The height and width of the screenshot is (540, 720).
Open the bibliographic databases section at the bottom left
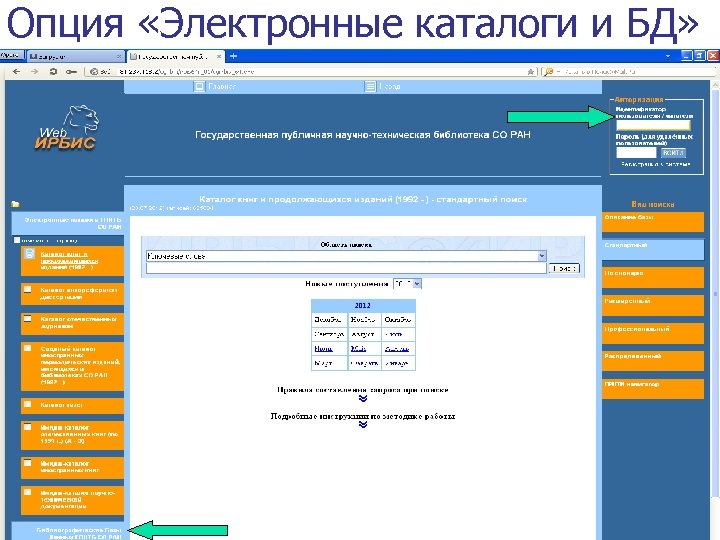click(68, 533)
